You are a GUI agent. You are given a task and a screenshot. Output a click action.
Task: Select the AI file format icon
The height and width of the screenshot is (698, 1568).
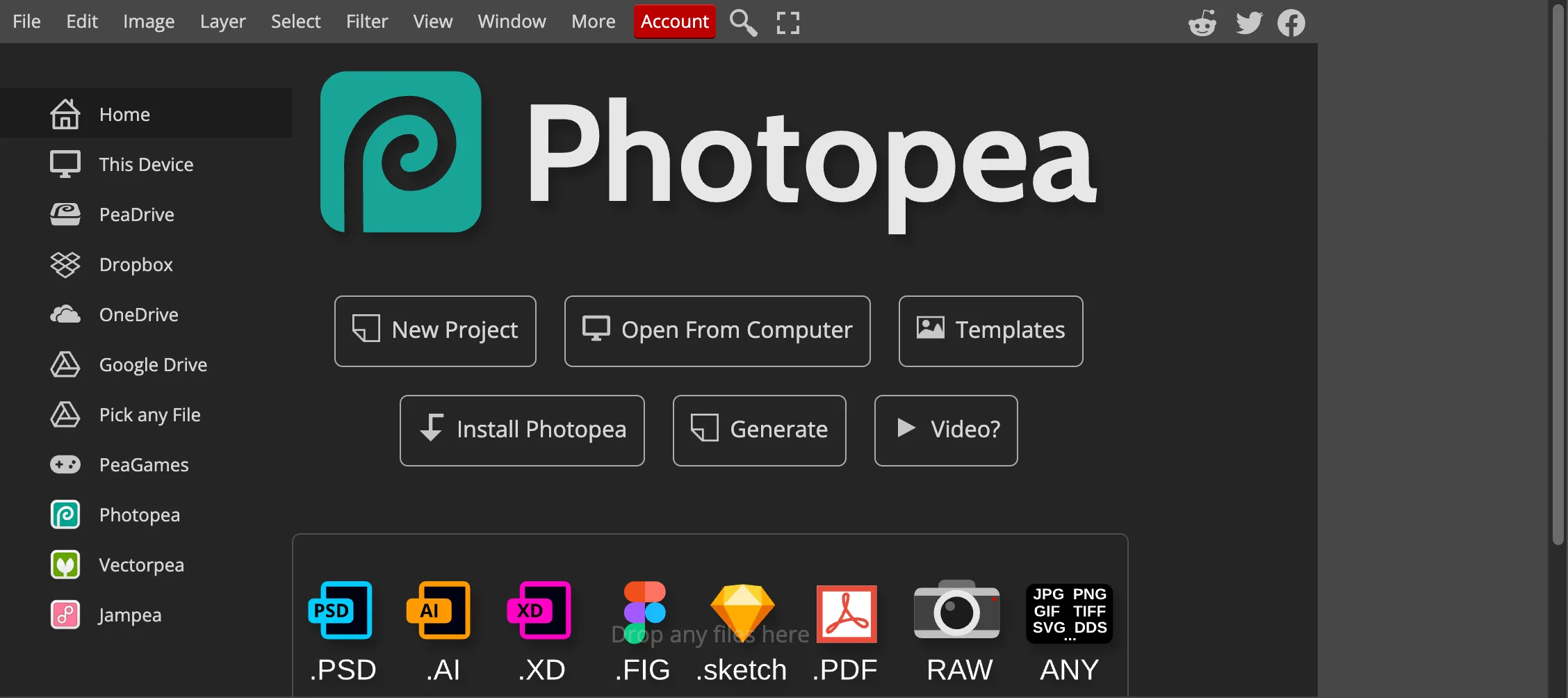tap(439, 610)
